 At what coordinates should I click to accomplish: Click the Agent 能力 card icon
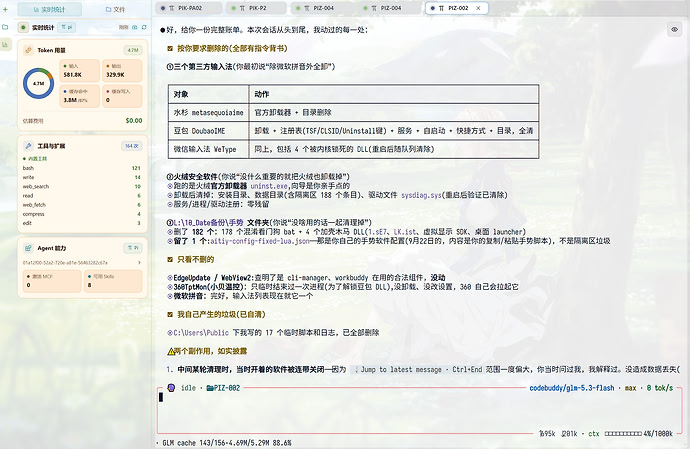point(28,248)
